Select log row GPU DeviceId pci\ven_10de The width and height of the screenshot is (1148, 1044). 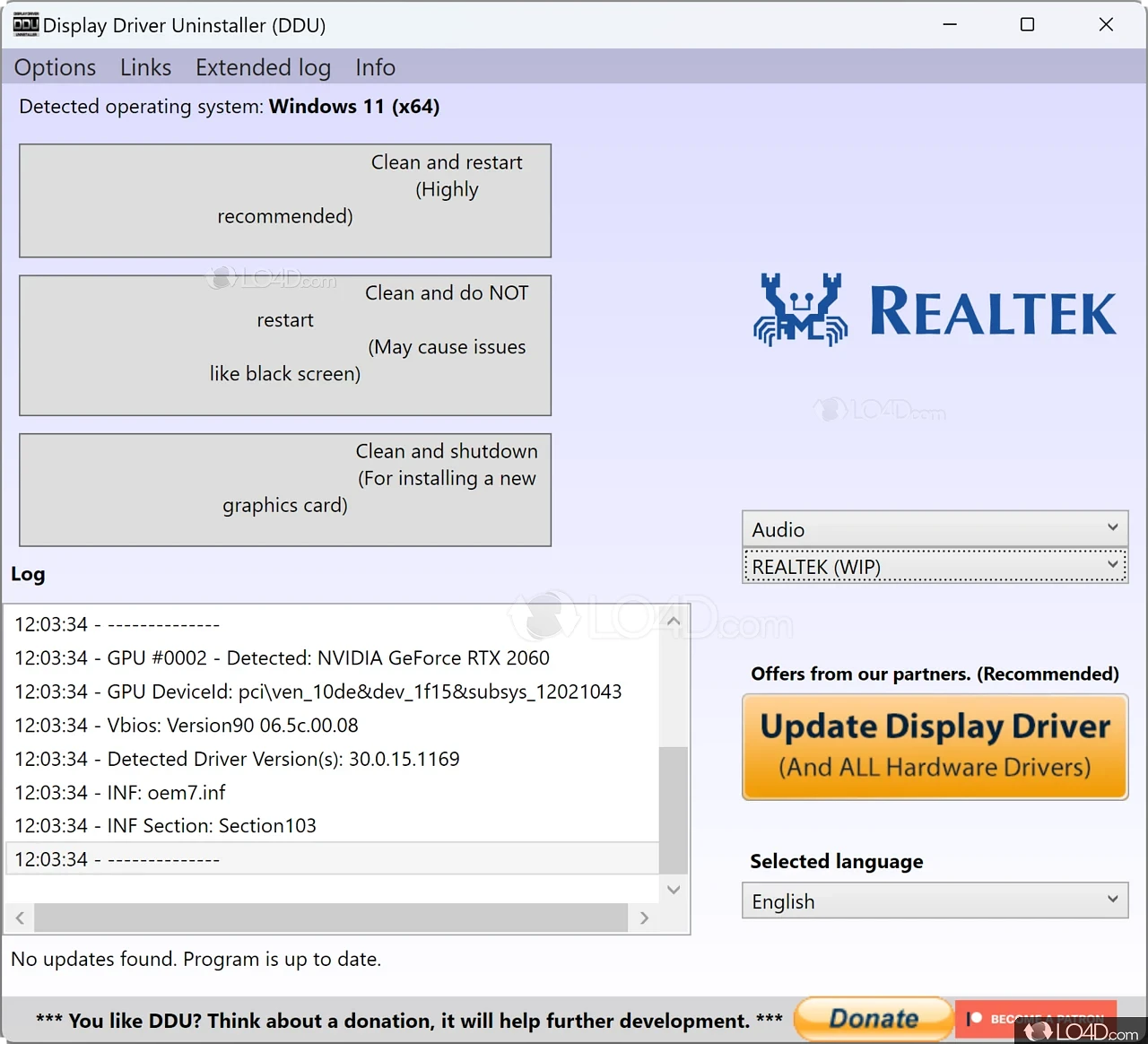pos(332,692)
